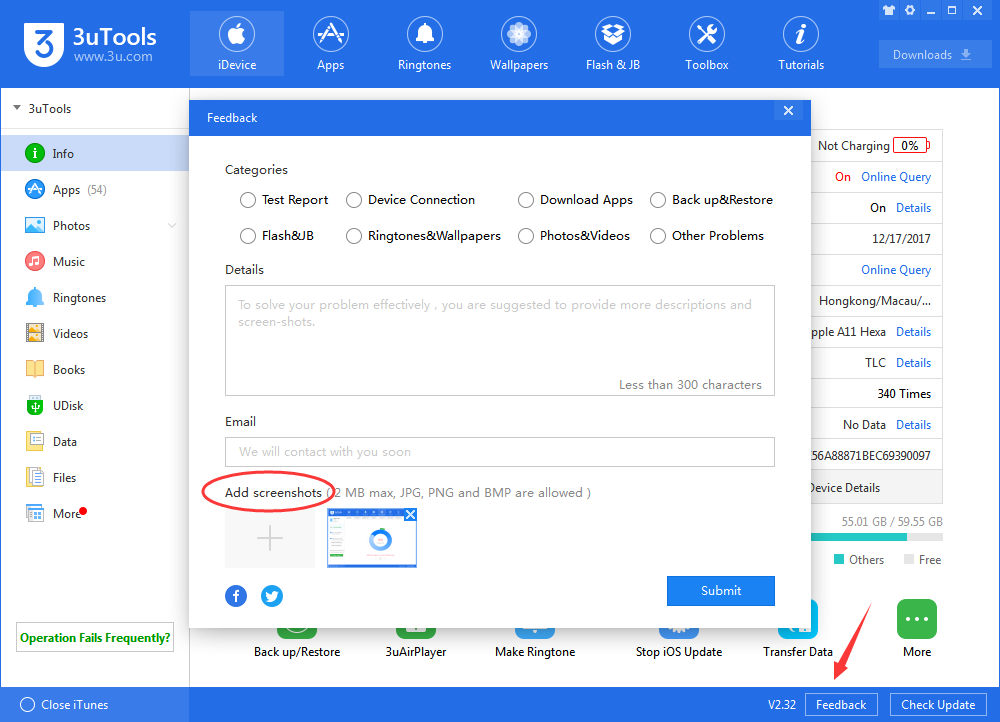This screenshot has height=722, width=1000.
Task: Open the Tutorials tab
Action: click(x=800, y=43)
